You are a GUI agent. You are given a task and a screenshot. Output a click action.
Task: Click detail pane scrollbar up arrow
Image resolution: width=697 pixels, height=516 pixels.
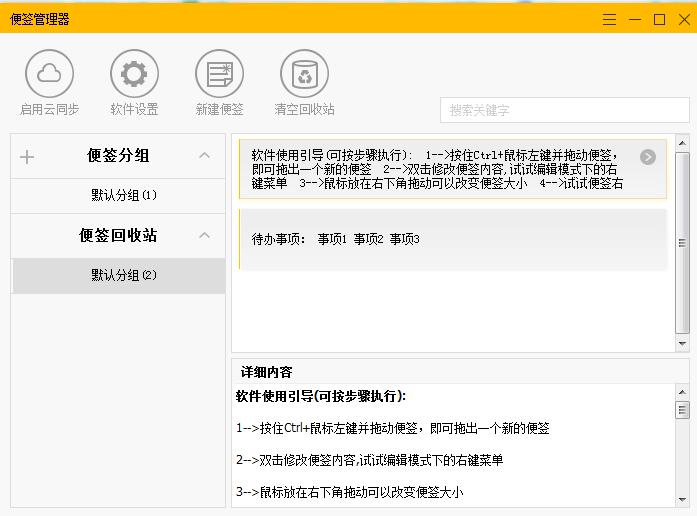coord(682,392)
